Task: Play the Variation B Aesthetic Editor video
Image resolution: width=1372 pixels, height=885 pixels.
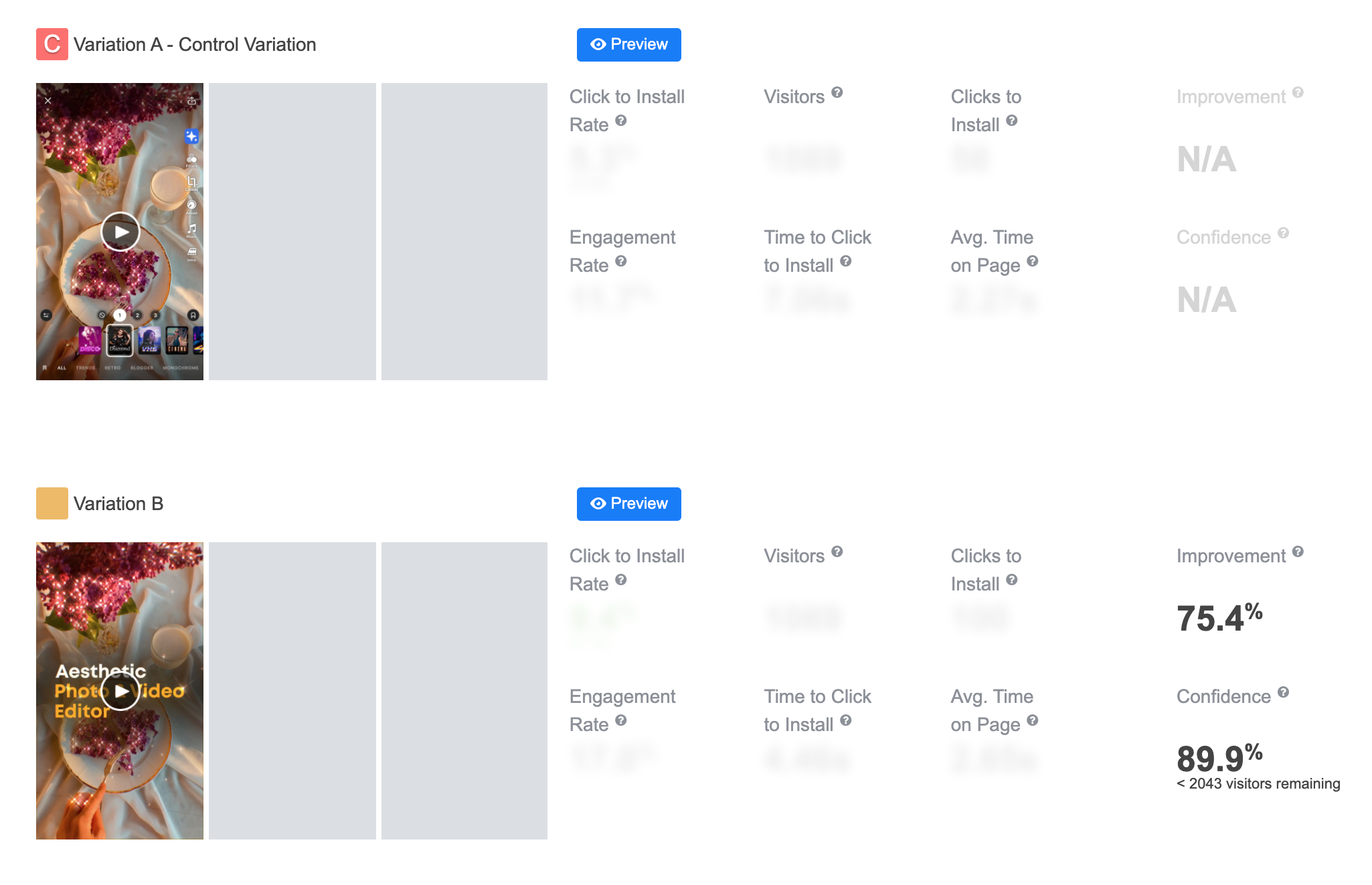Action: (120, 691)
